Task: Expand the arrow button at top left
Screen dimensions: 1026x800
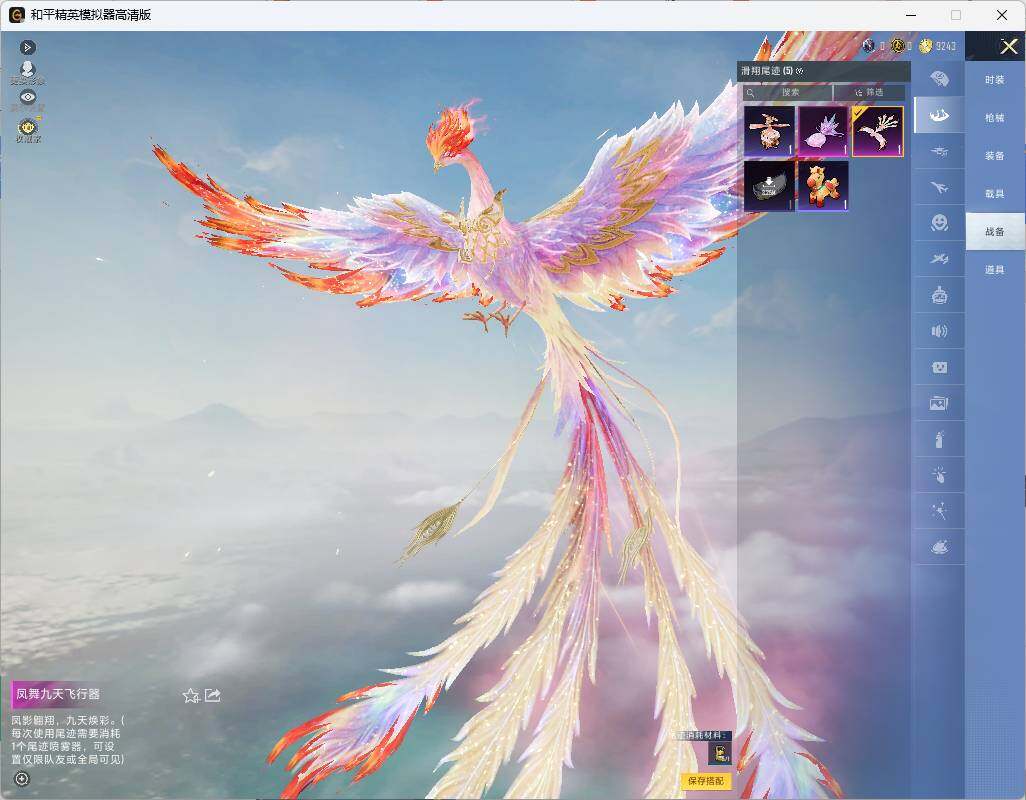Action: click(x=27, y=47)
